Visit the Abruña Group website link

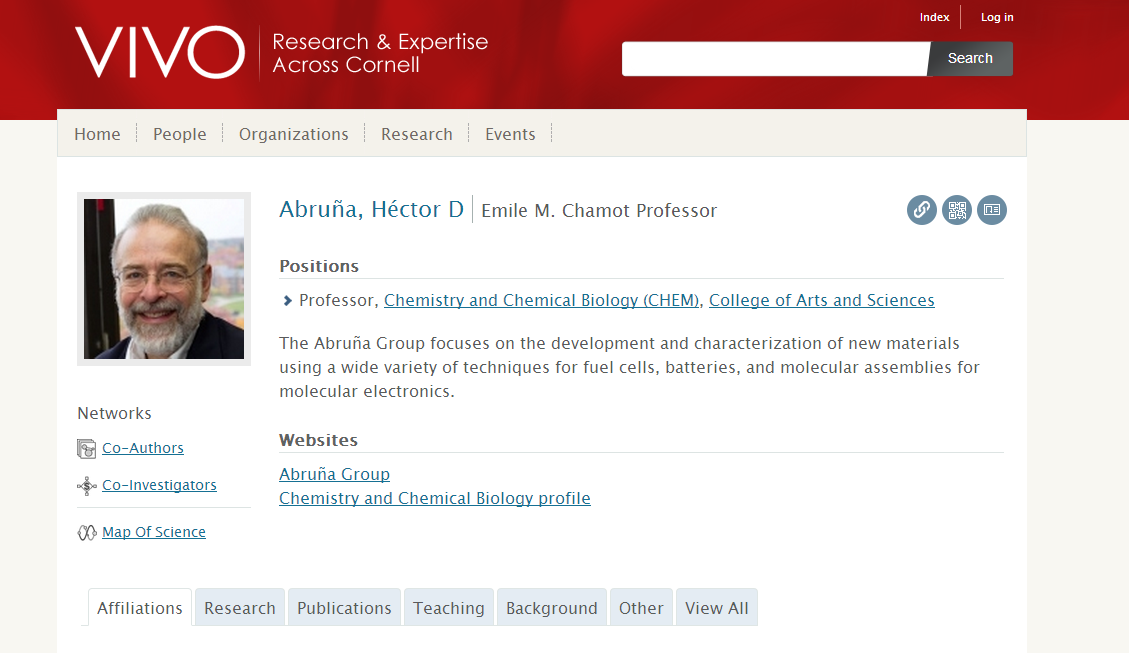point(334,474)
